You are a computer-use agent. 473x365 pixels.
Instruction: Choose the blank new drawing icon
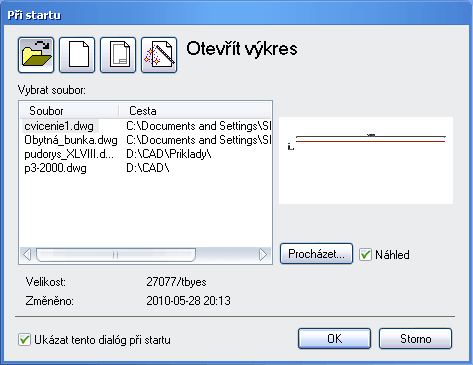click(x=77, y=55)
